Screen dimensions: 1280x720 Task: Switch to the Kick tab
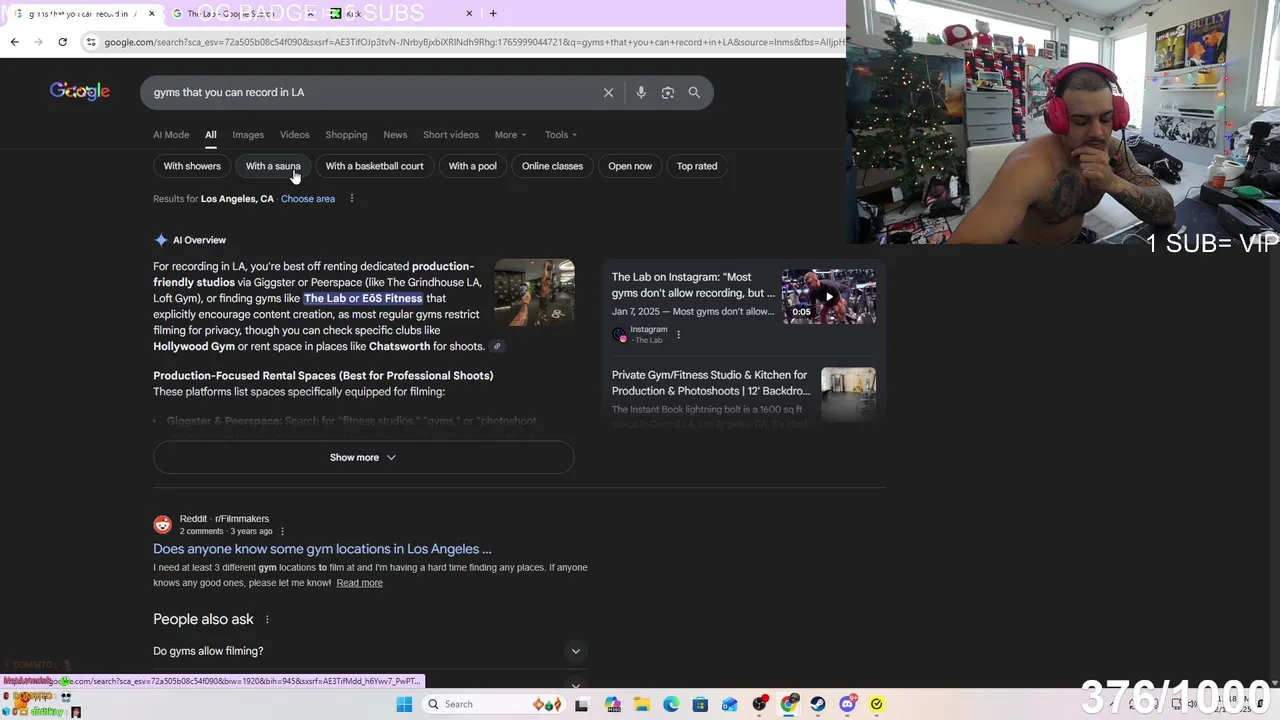(x=400, y=14)
